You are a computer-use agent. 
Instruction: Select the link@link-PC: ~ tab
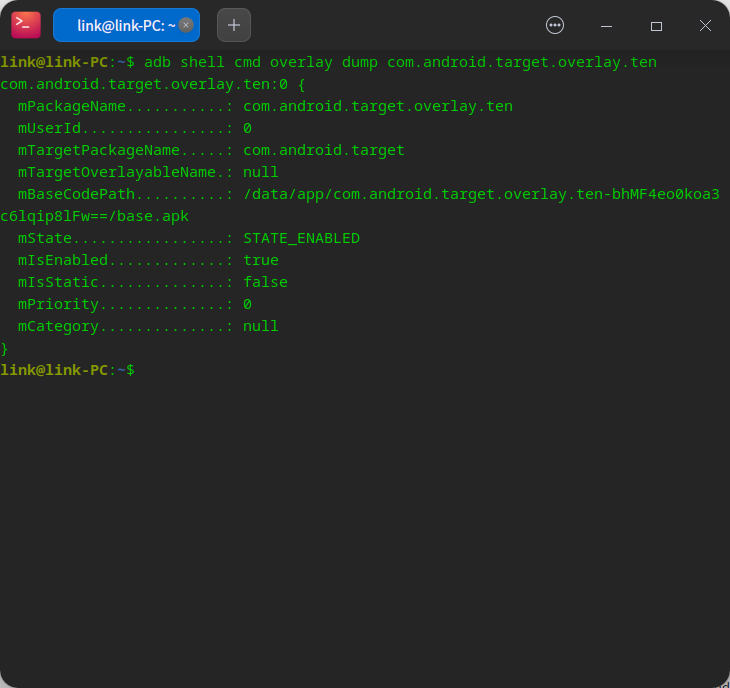[x=126, y=25]
